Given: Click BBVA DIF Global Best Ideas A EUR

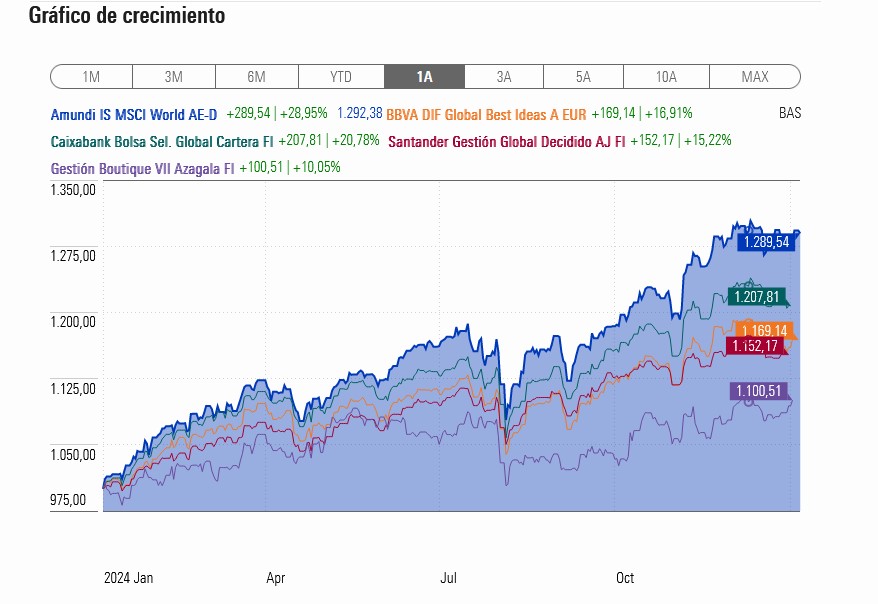Looking at the screenshot, I should click(x=486, y=115).
